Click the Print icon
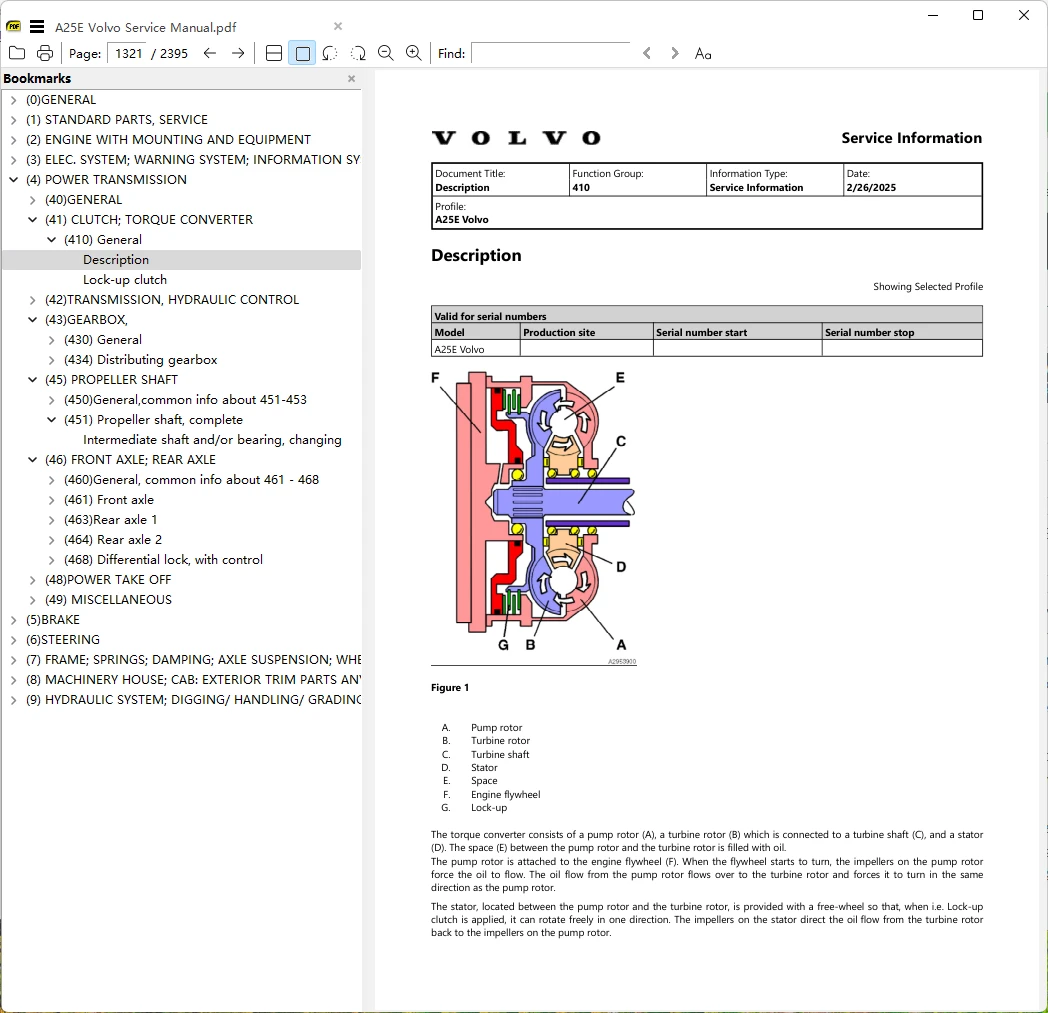1048x1013 pixels. click(45, 53)
